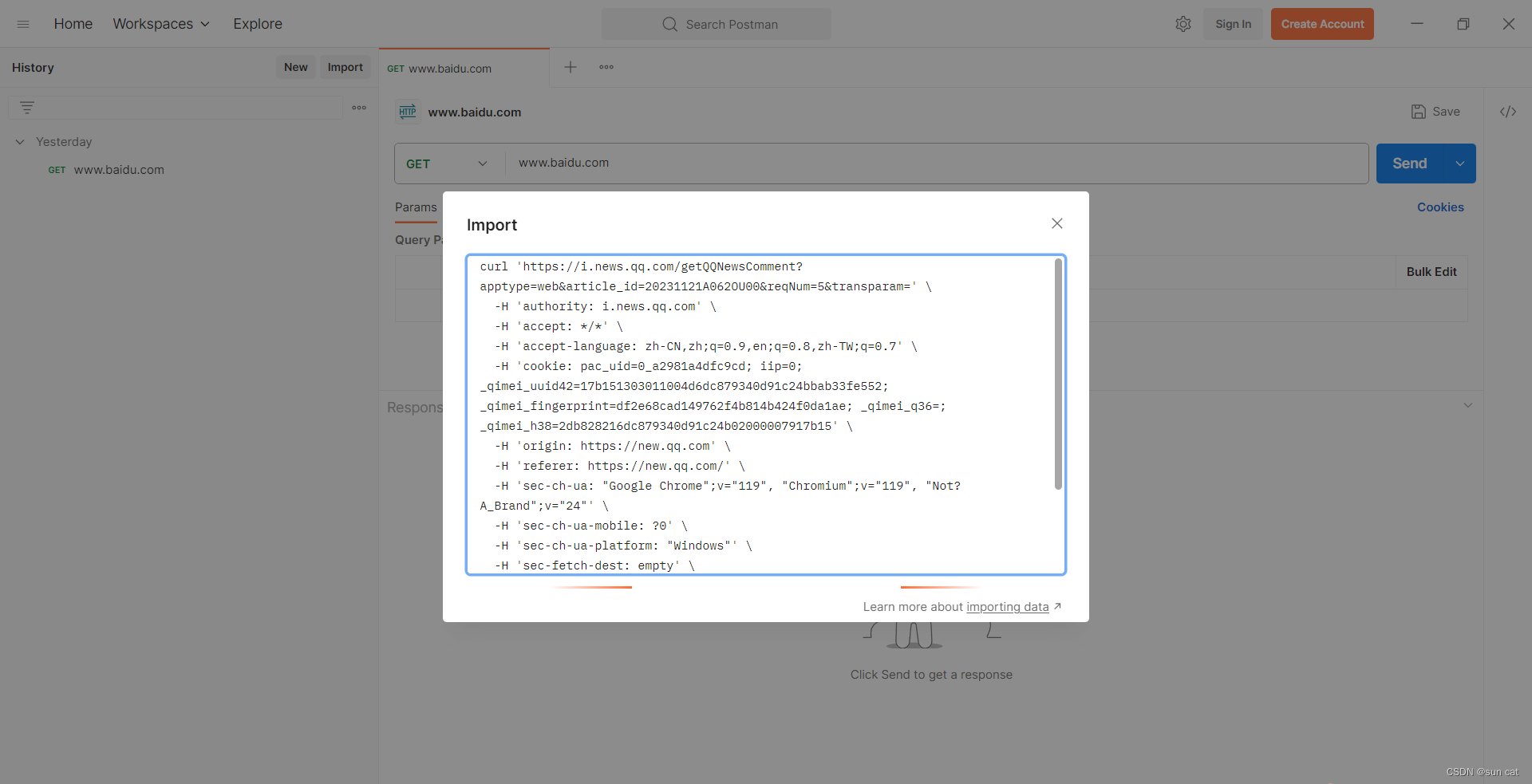Focus the Search Postman field
The width and height of the screenshot is (1532, 784).
coord(717,24)
